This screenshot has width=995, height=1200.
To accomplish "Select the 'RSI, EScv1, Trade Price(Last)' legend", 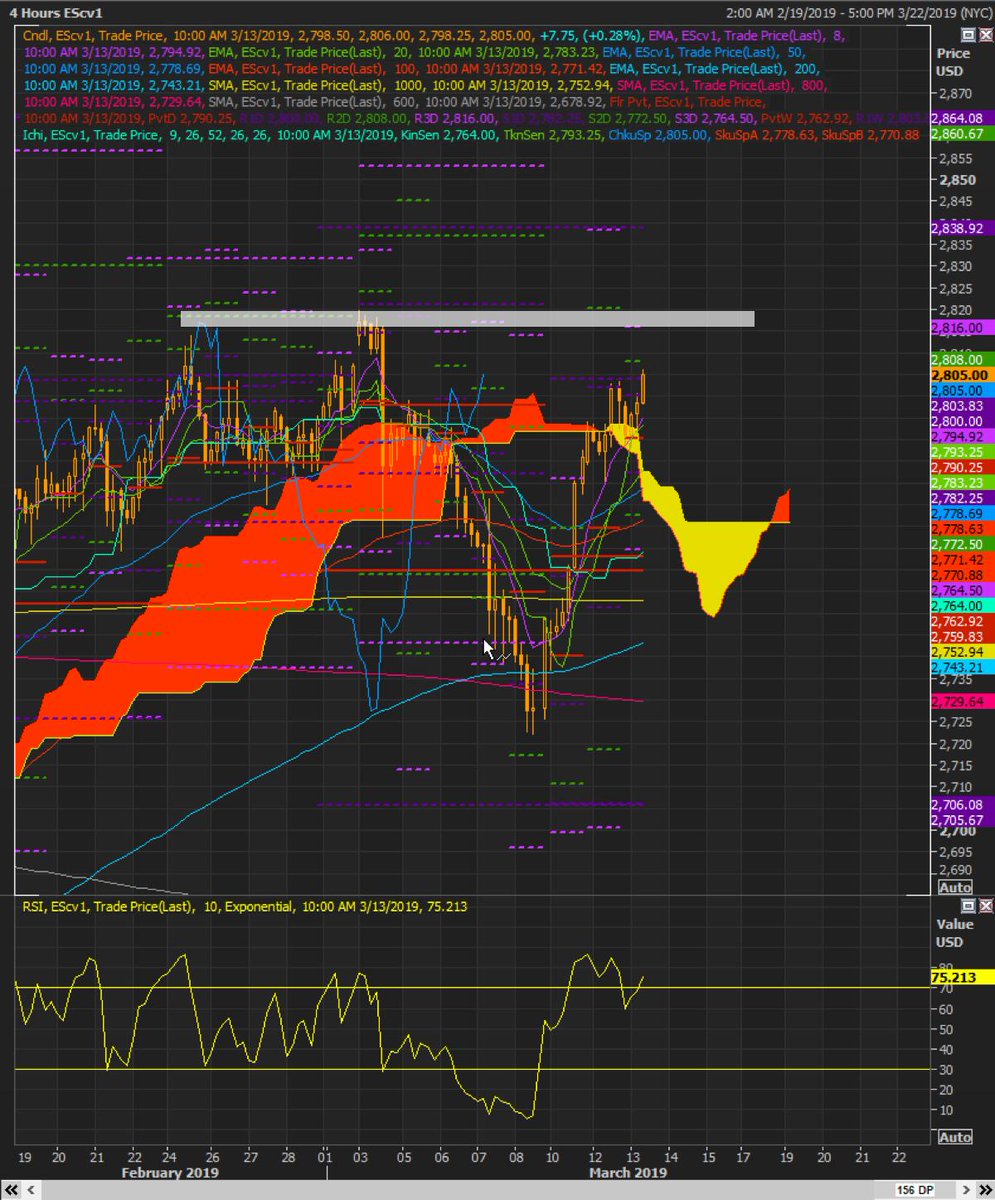I will [x=113, y=906].
